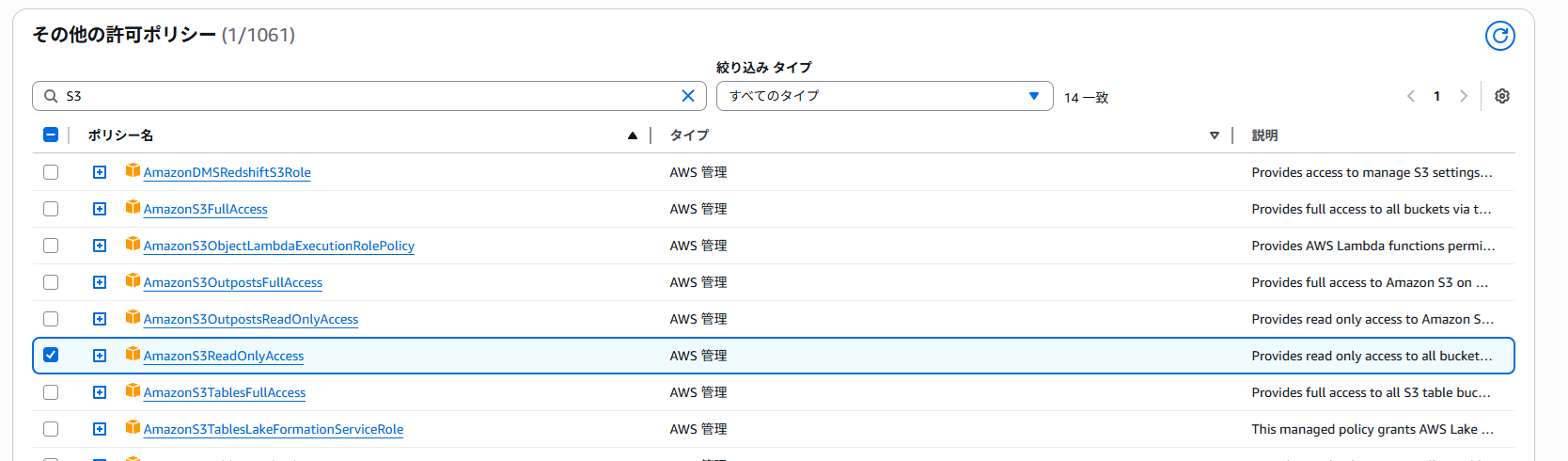Screen dimensions: 1568x461
Task: Open the filter type dropdown
Action: [x=885, y=96]
